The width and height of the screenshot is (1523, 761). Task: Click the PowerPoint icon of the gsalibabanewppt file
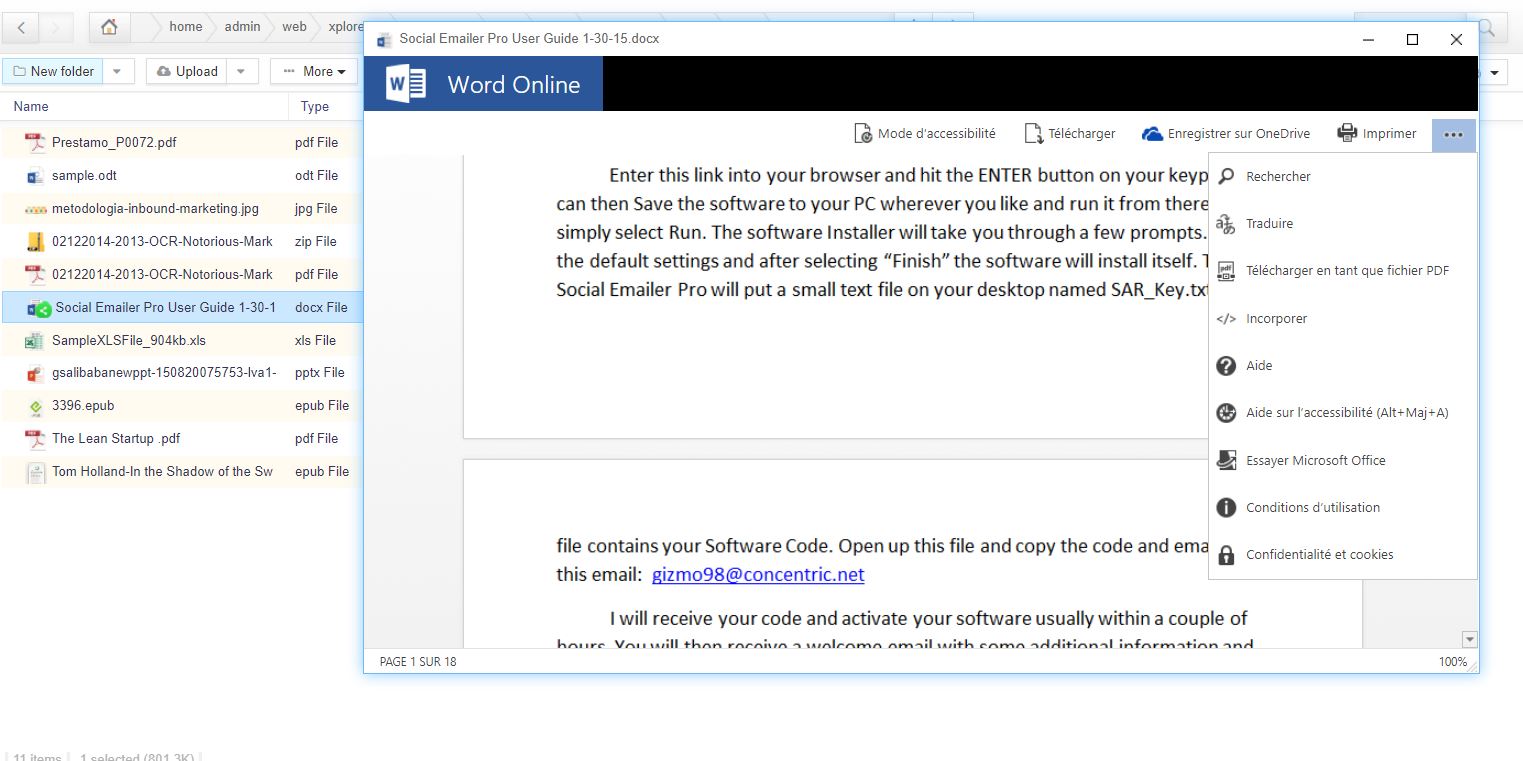pos(35,373)
